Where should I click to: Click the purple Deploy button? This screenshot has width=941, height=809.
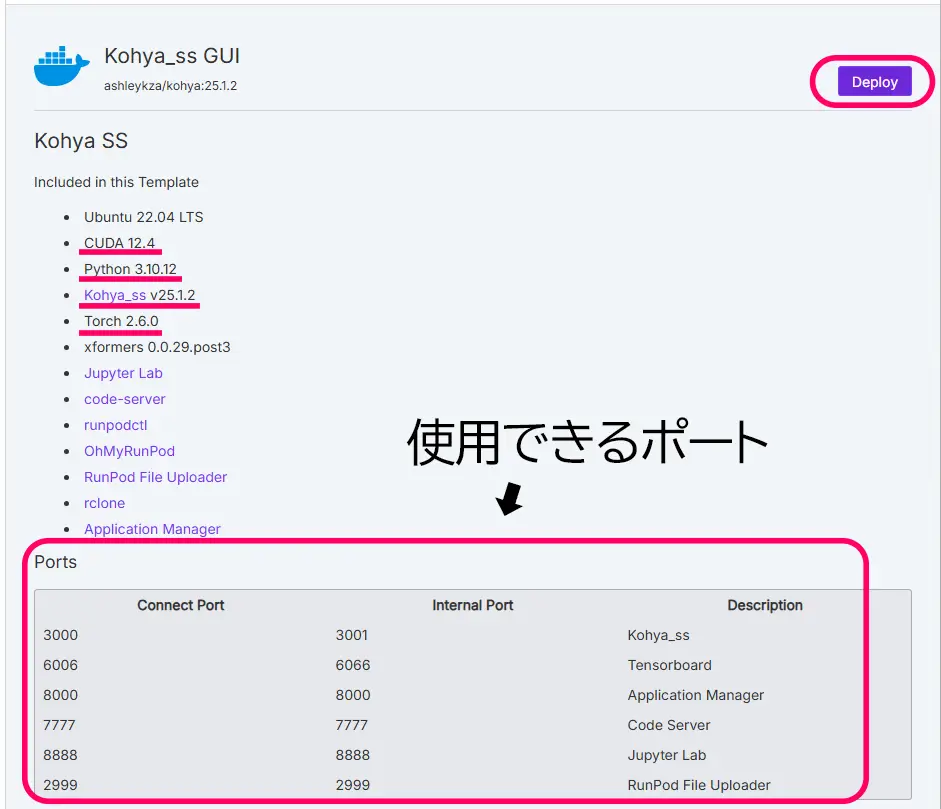(874, 82)
